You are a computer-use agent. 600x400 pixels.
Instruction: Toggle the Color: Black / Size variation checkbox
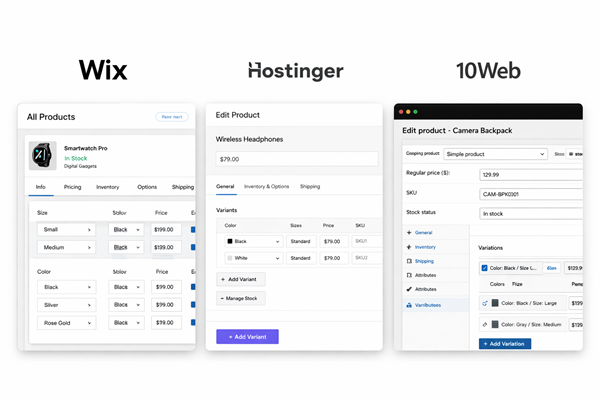pos(485,268)
